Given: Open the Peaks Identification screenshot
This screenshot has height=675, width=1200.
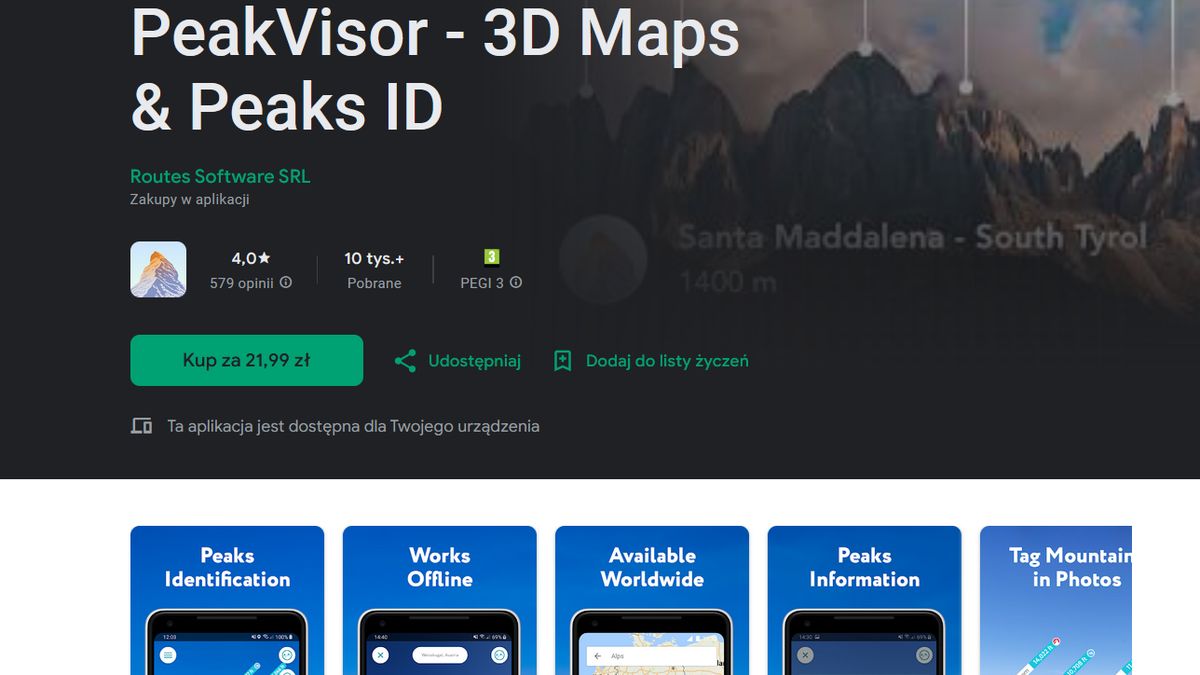Looking at the screenshot, I should pyautogui.click(x=227, y=600).
